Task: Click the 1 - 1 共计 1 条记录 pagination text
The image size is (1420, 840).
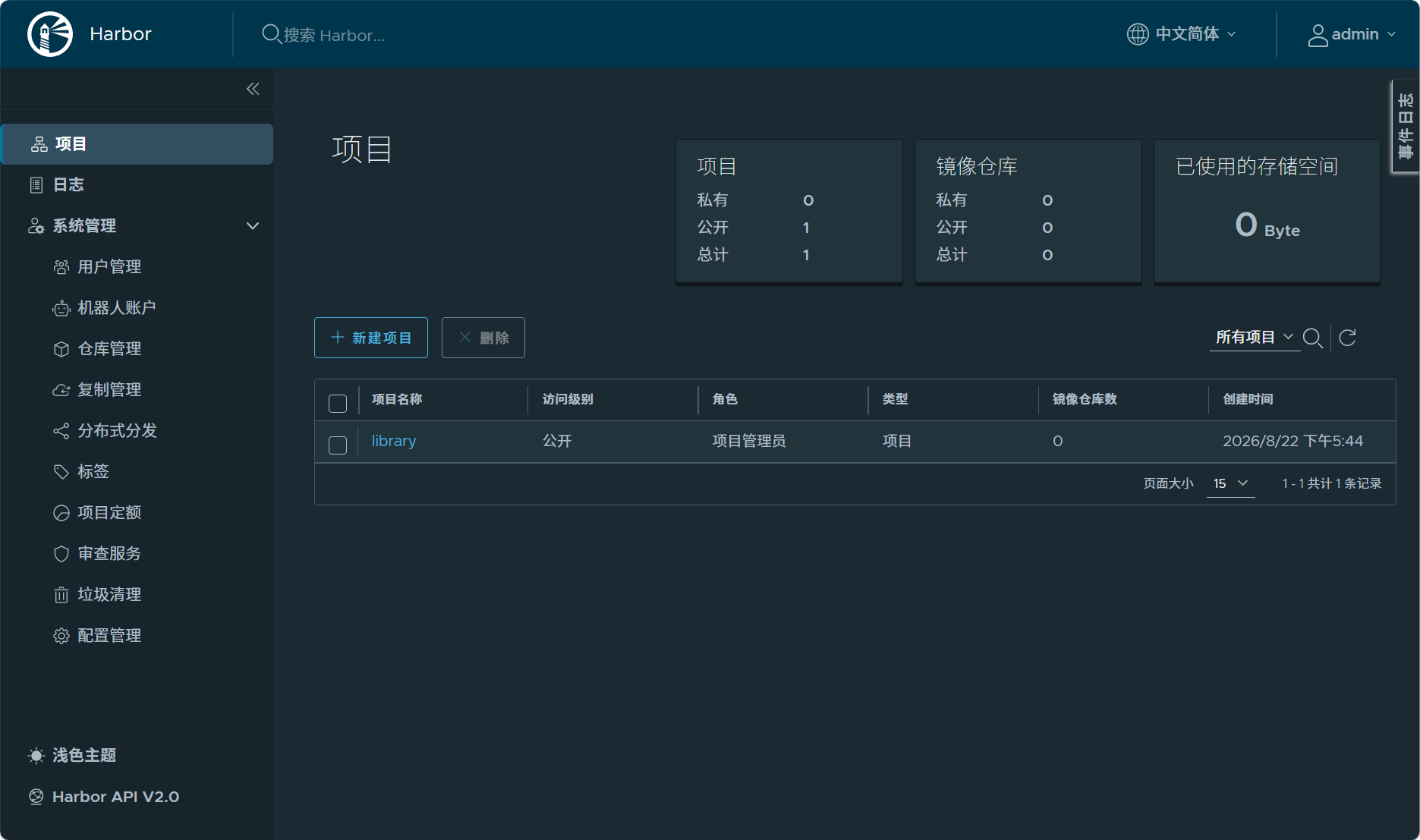Action: [1332, 483]
